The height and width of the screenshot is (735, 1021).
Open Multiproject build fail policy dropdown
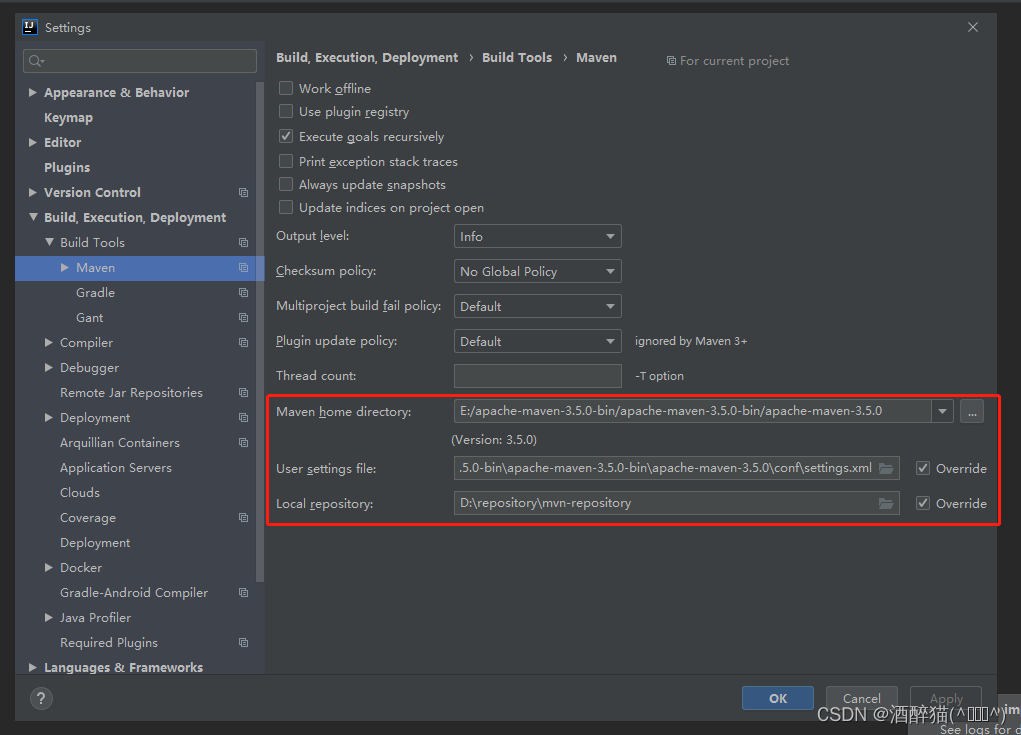point(537,306)
